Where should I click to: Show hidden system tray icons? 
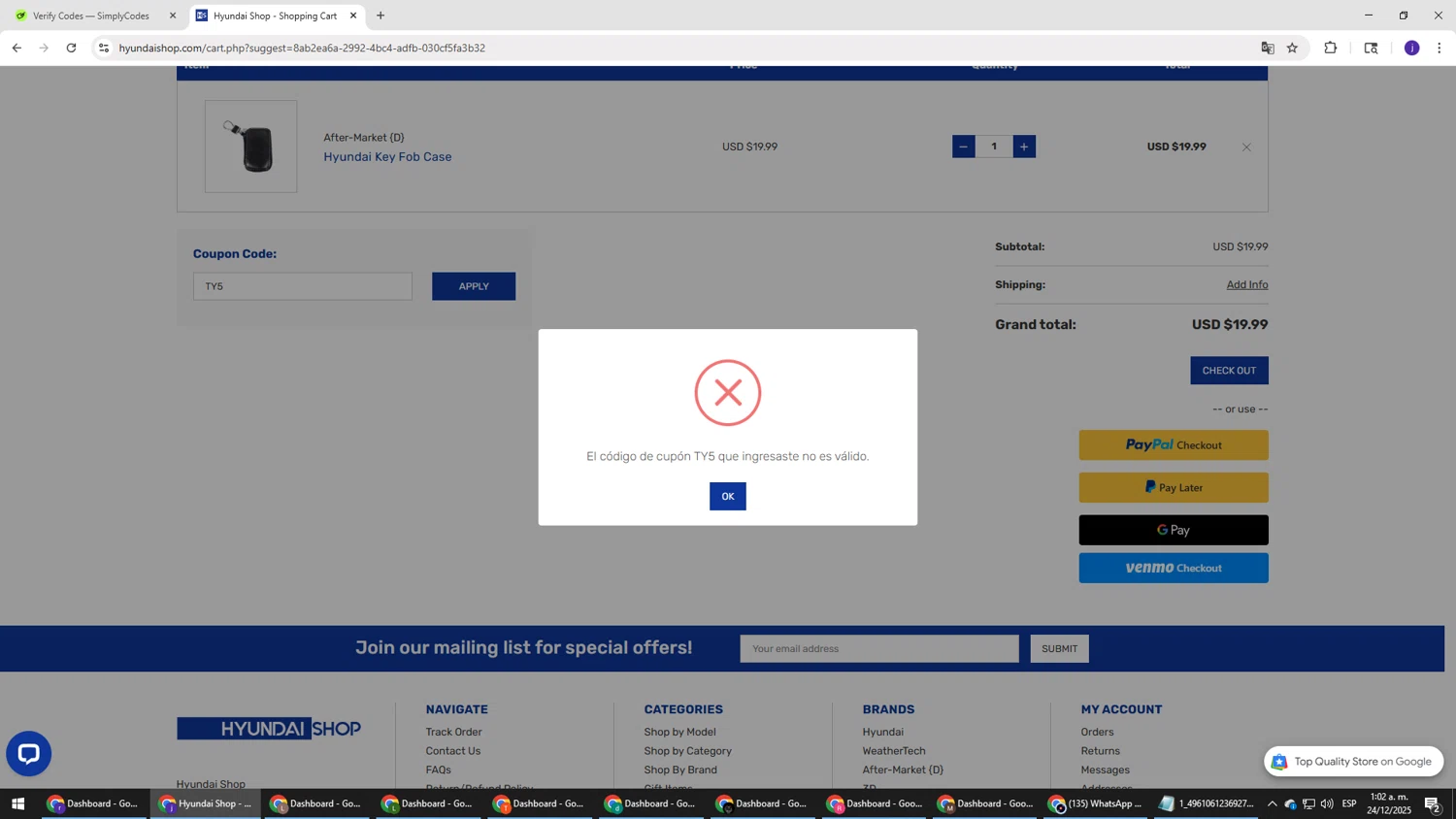pyautogui.click(x=1272, y=803)
